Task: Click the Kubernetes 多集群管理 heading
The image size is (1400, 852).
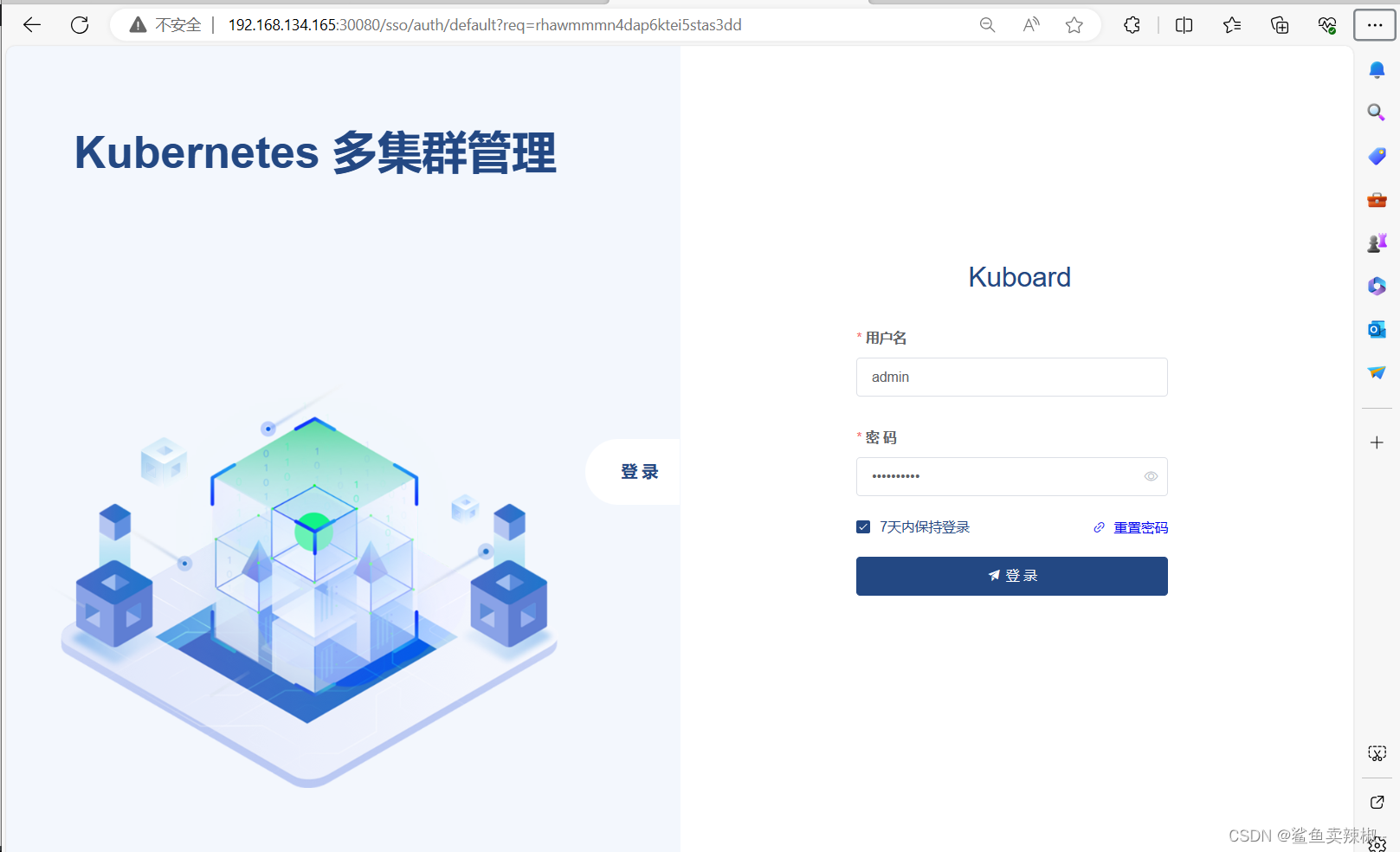Action: click(x=315, y=152)
